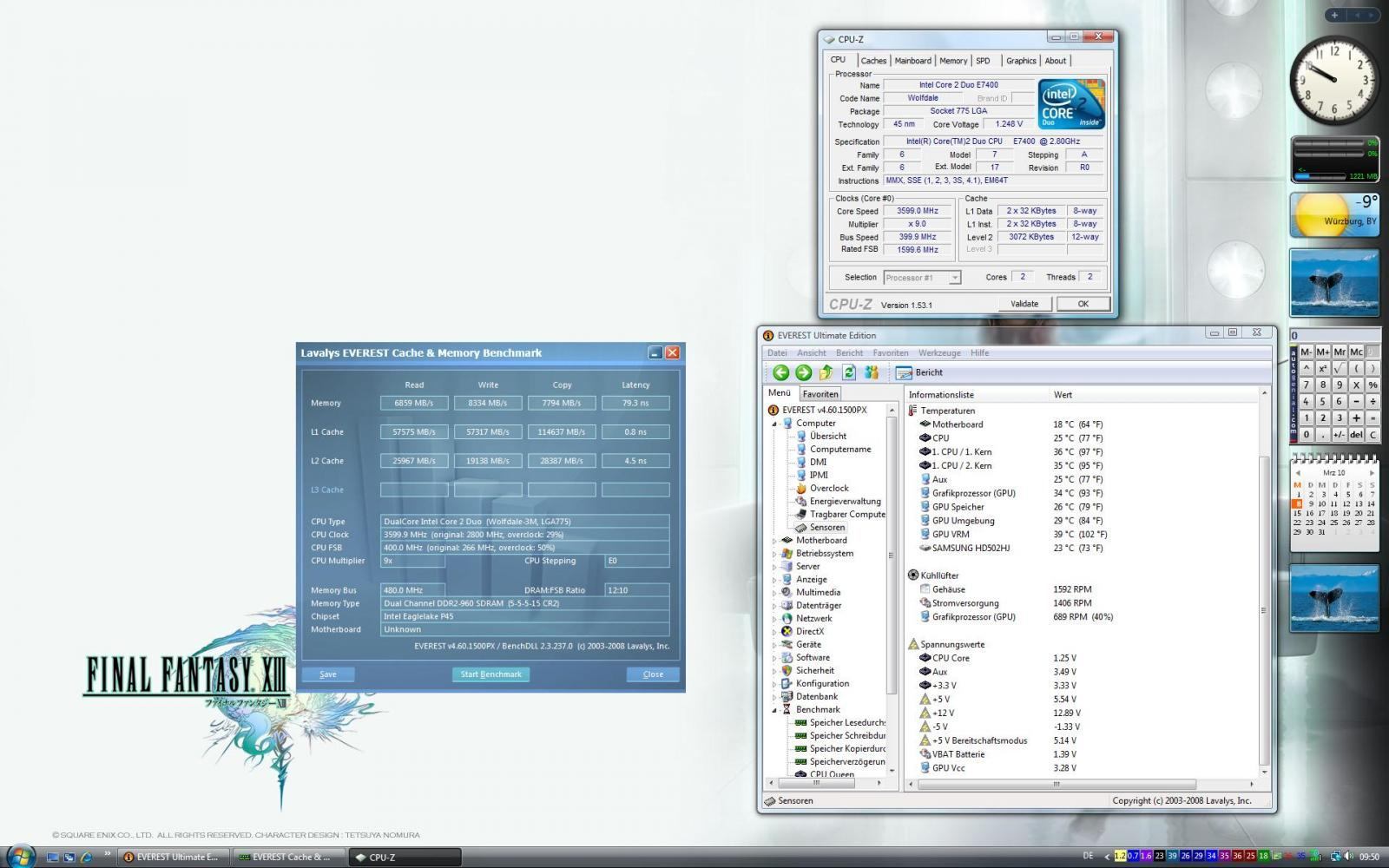Click the Internet Explorer quick launch icon

(86, 857)
